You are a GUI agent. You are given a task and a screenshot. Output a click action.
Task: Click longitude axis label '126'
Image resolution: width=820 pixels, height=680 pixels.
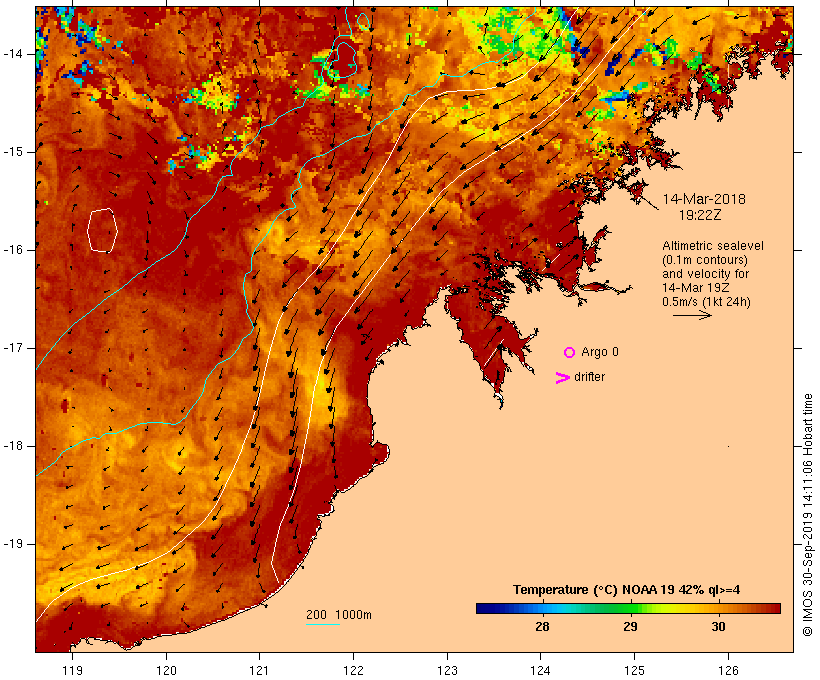[x=728, y=670]
